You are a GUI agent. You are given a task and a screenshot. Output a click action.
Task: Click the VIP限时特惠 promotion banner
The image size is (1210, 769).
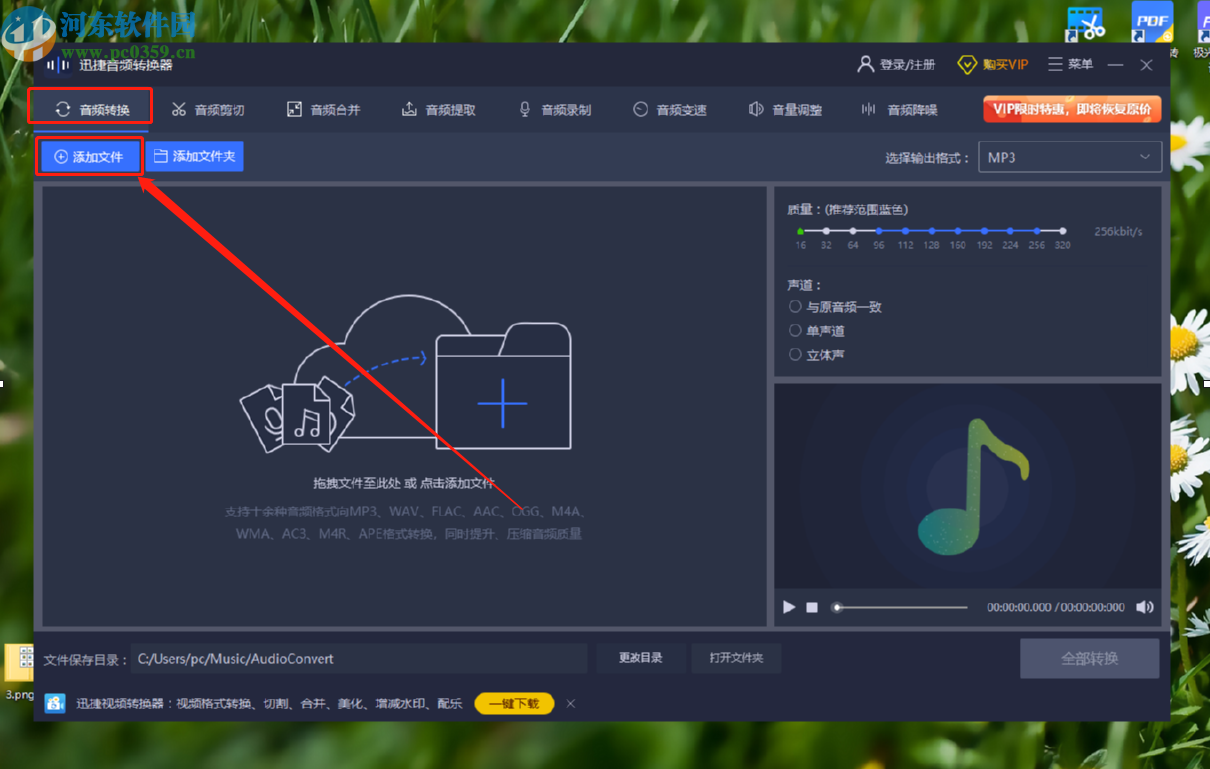point(1072,109)
